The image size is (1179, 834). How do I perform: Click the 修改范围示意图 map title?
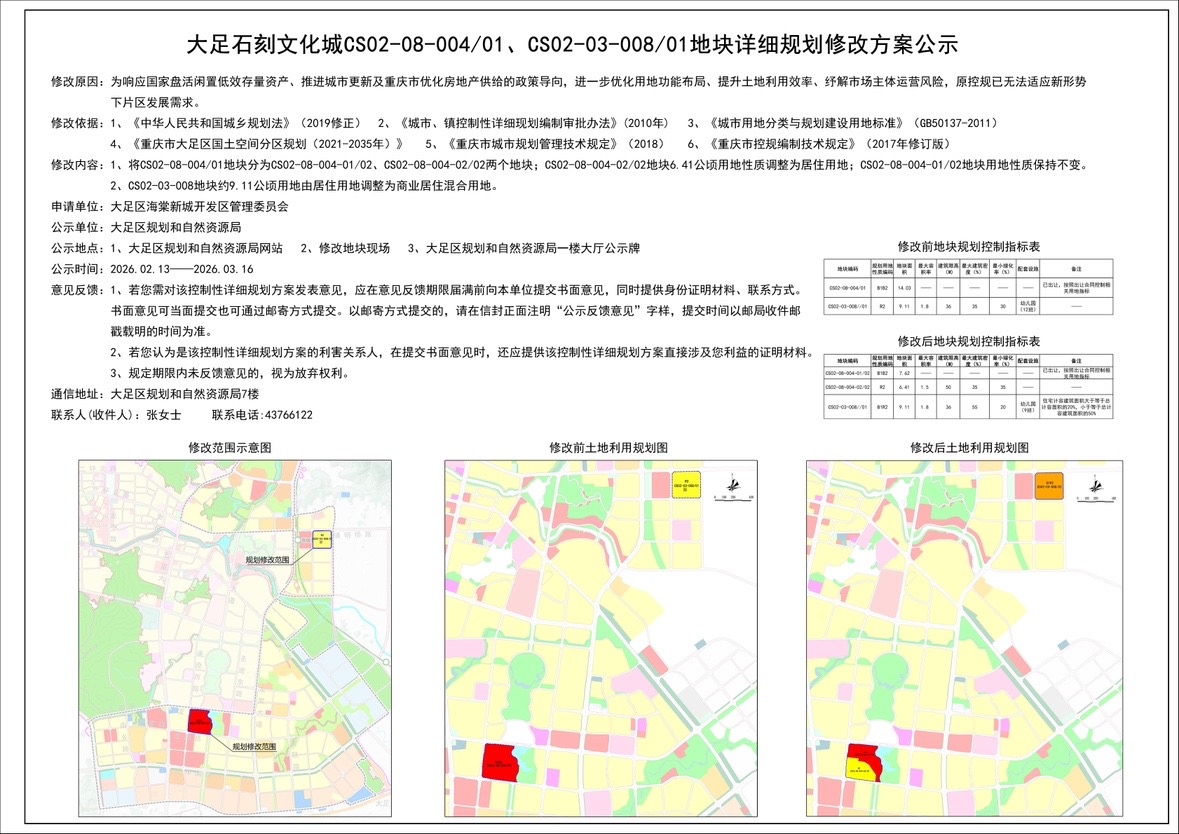pyautogui.click(x=229, y=448)
